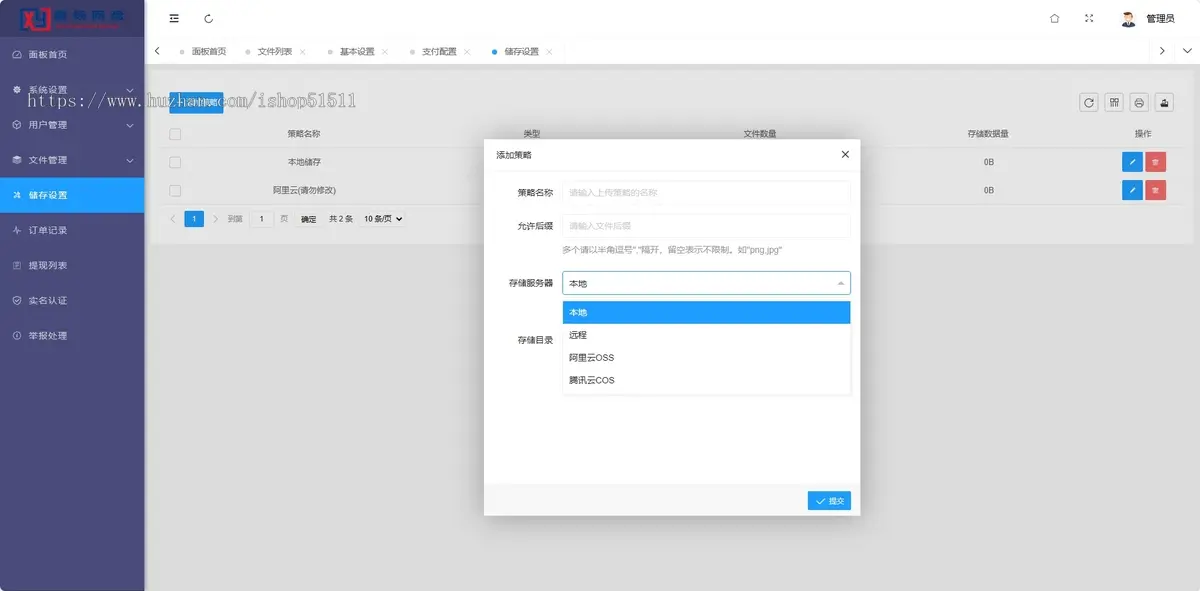Screen dimensions: 1200x591
Task: Collapse the 存储服务器 select box
Action: 706,283
